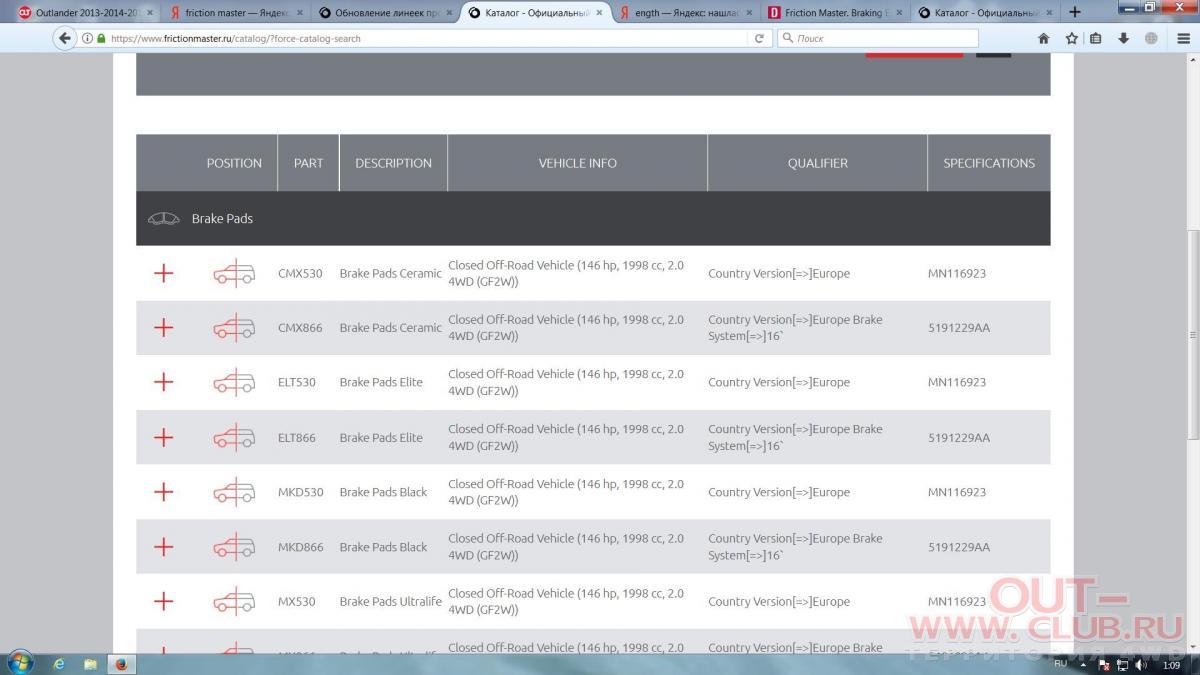Click the vehicle position icon for CMX866
This screenshot has height=675, width=1200.
point(234,327)
